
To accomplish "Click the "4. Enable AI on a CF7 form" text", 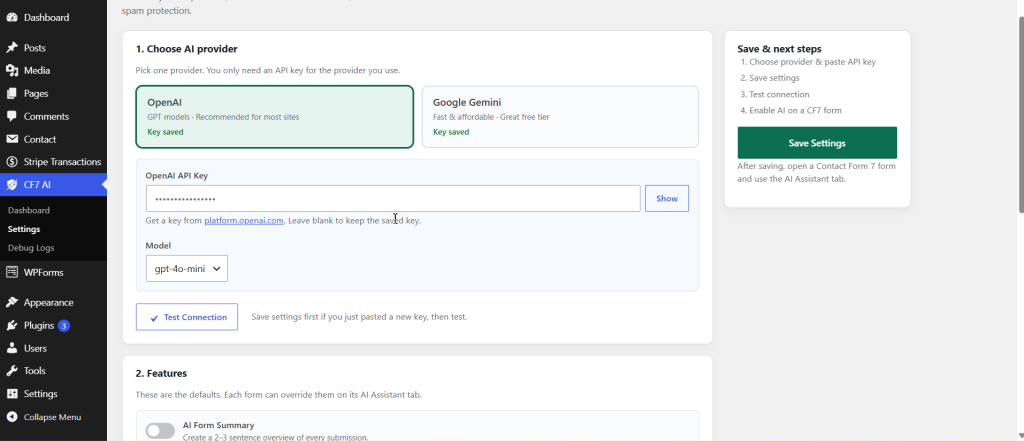I will point(791,110).
